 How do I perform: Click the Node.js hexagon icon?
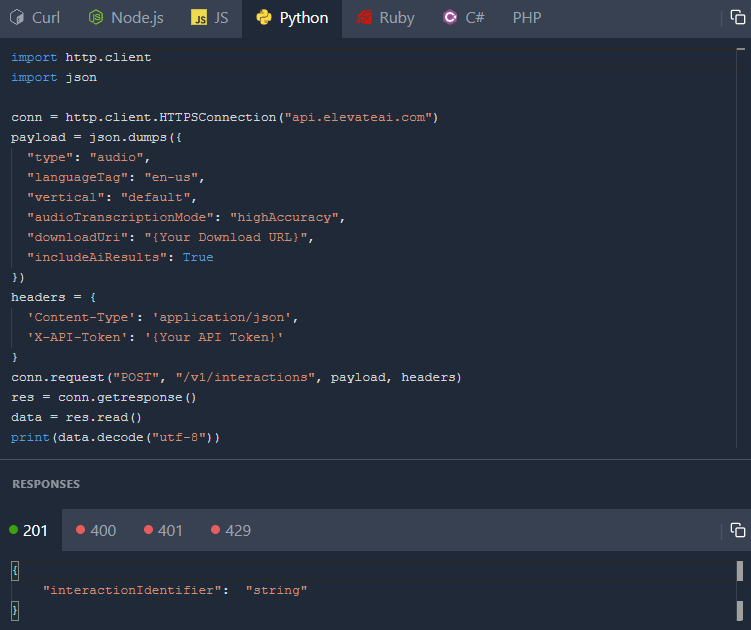96,18
